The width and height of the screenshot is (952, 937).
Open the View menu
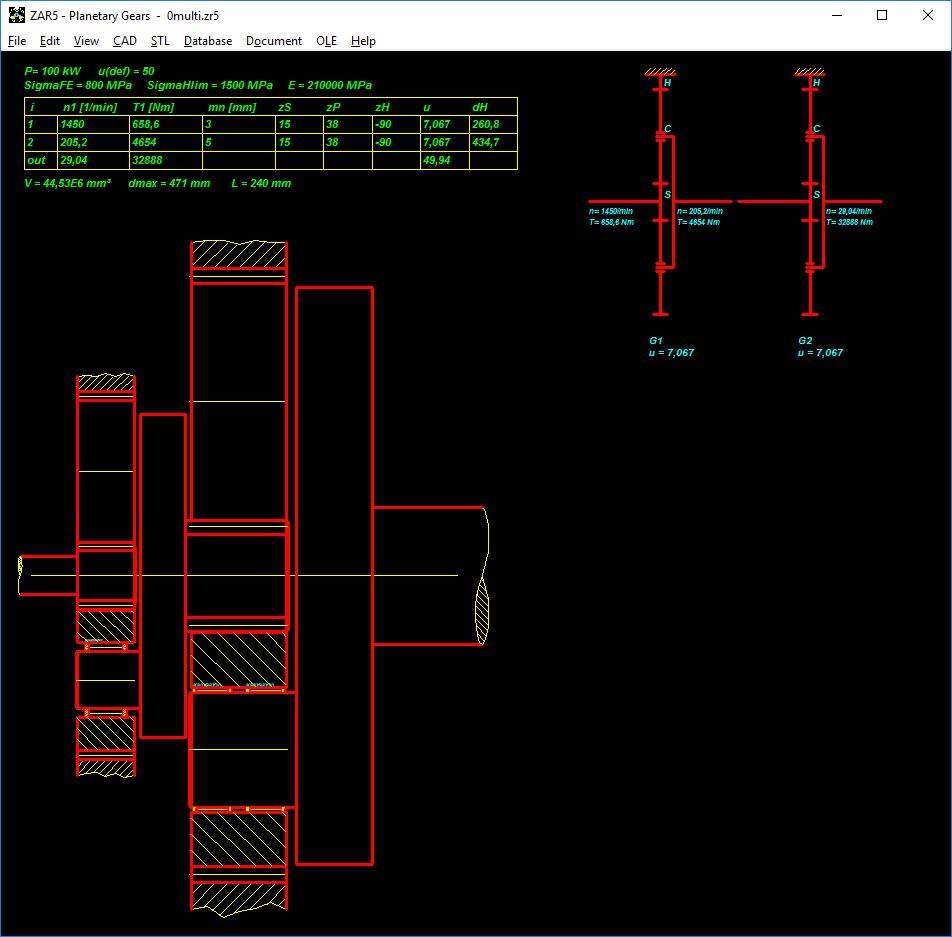tap(87, 41)
